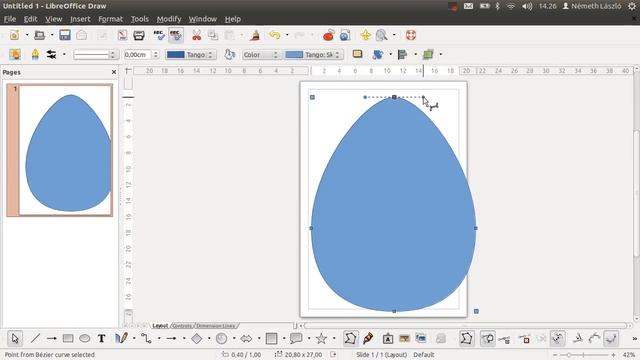640x360 pixels.
Task: Expand the Block Arrows dropdown arrow
Action: point(259,338)
